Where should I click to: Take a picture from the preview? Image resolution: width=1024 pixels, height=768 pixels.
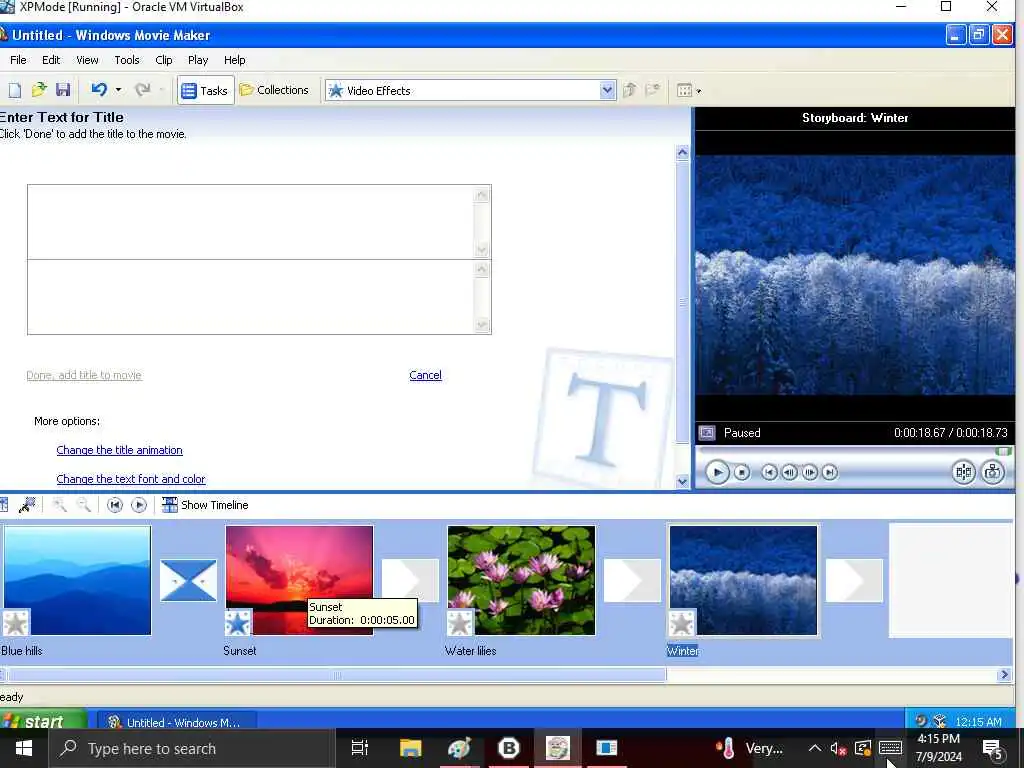[x=993, y=472]
